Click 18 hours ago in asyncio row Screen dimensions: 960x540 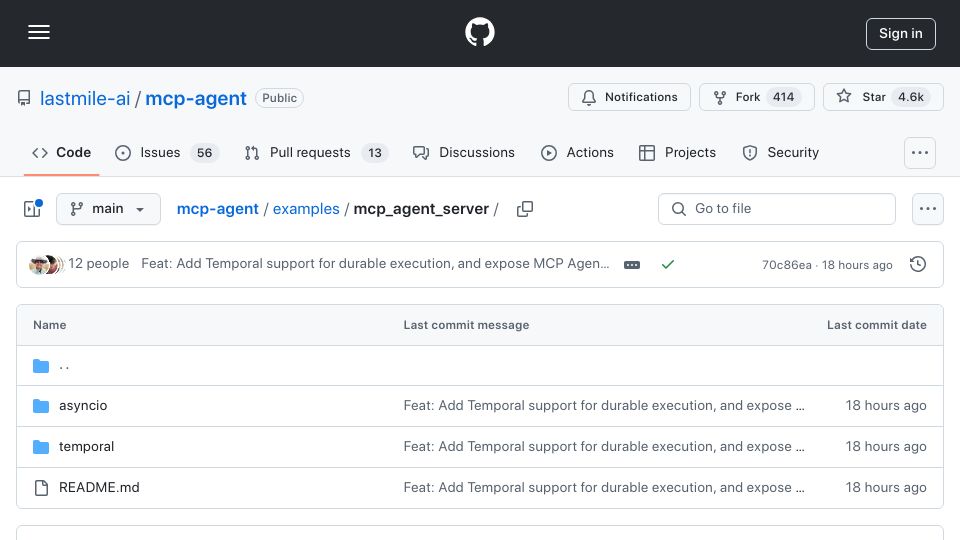[x=886, y=406]
